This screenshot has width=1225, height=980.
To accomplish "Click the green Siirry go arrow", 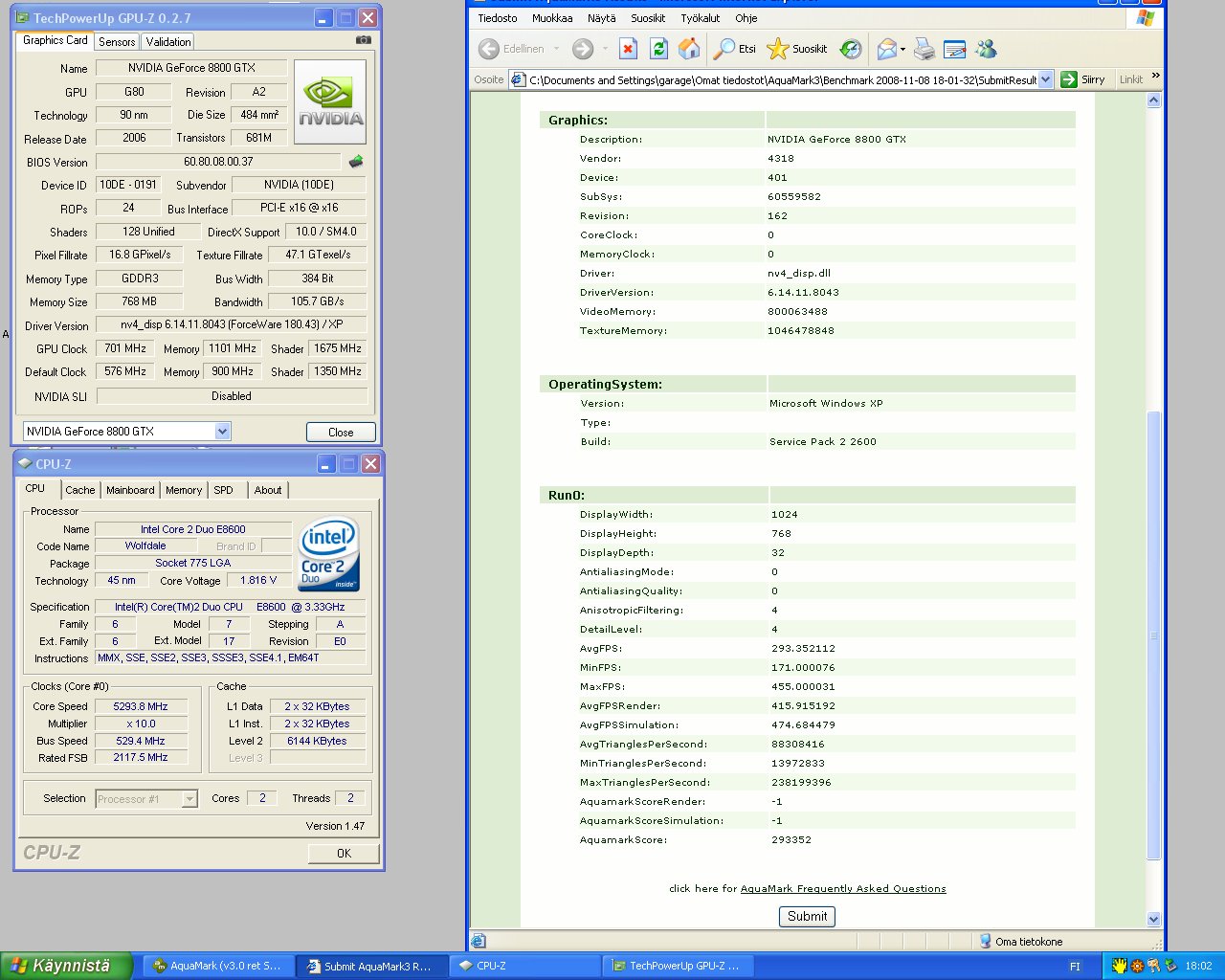I will [x=1069, y=79].
